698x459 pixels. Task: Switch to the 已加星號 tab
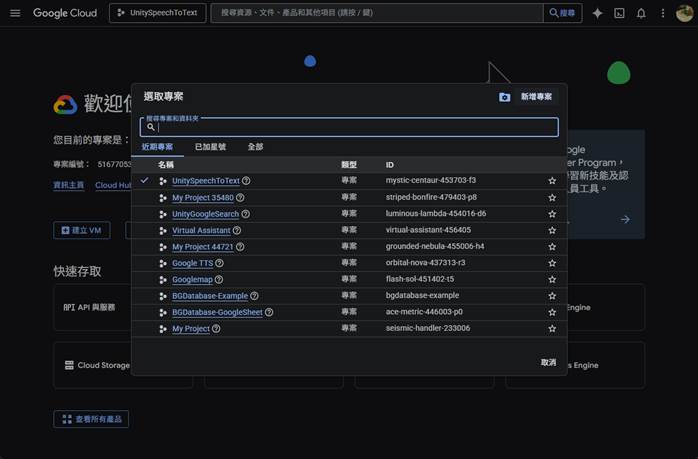(210, 147)
